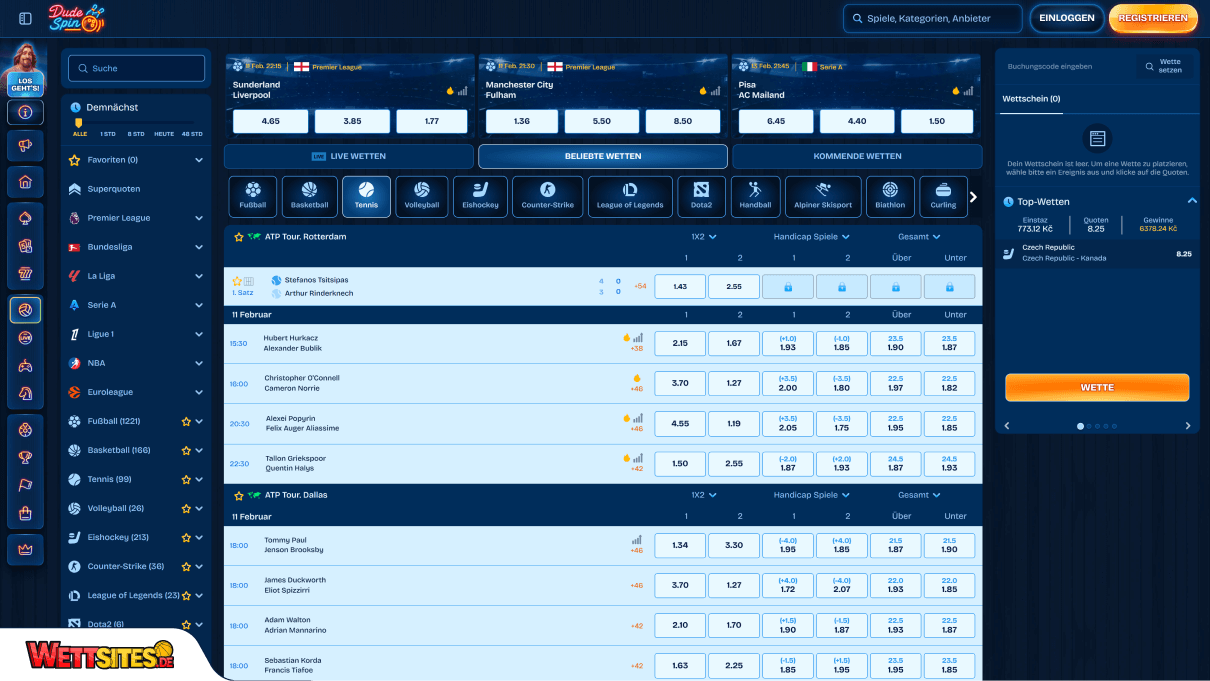Toggle the favorite star next to Tennis (99)
The height and width of the screenshot is (681, 1210).
coord(185,479)
